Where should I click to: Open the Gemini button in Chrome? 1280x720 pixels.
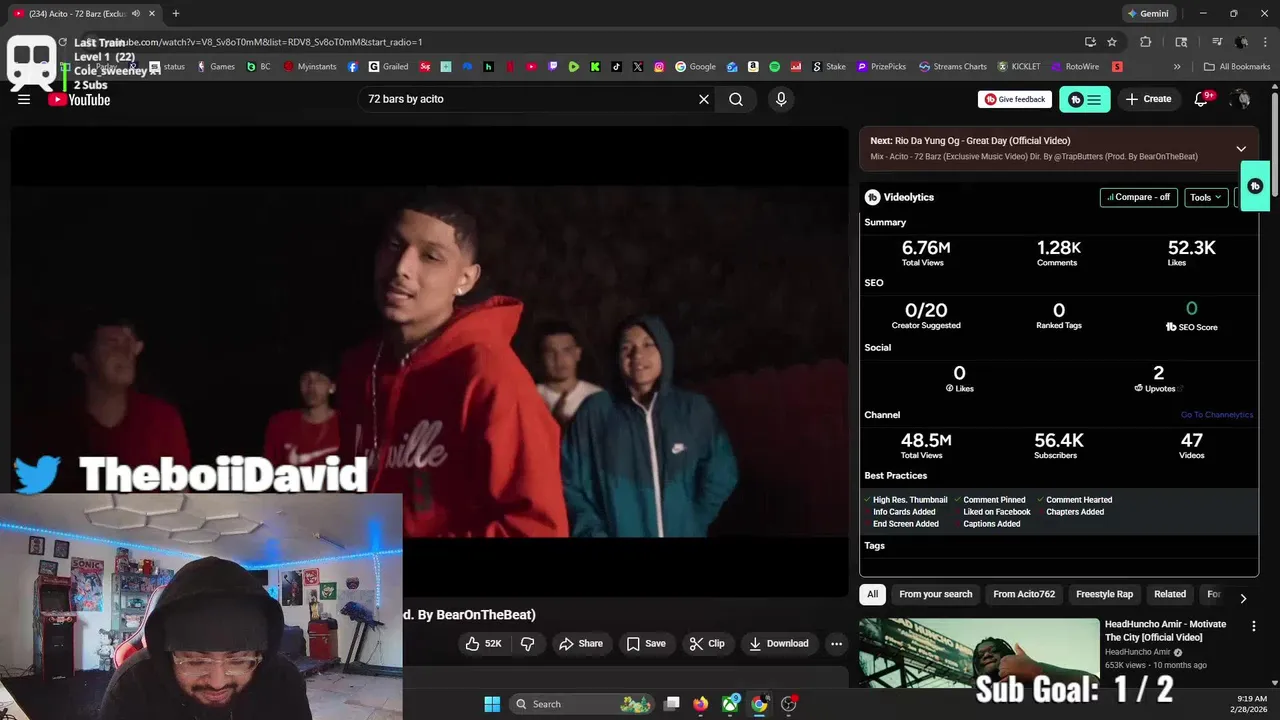[x=1148, y=13]
